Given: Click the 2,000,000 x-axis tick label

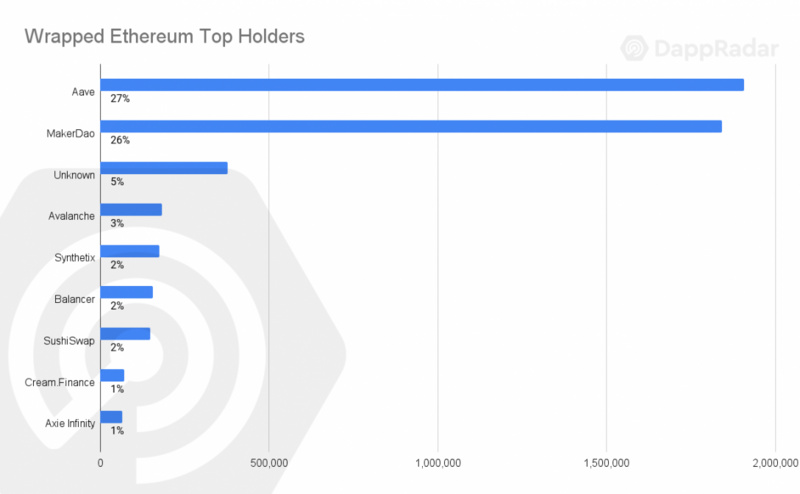Looking at the screenshot, I should pyautogui.click(x=774, y=463).
